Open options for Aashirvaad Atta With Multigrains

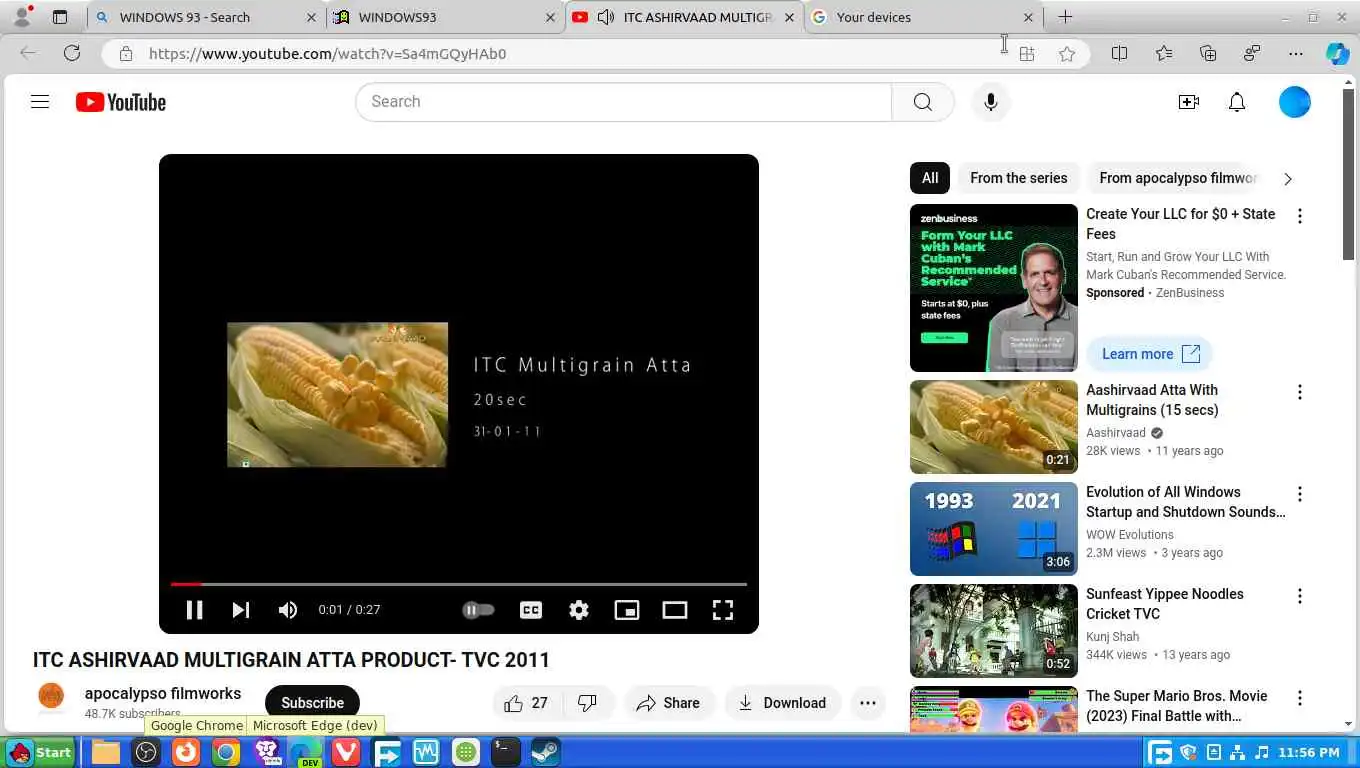(x=1300, y=392)
